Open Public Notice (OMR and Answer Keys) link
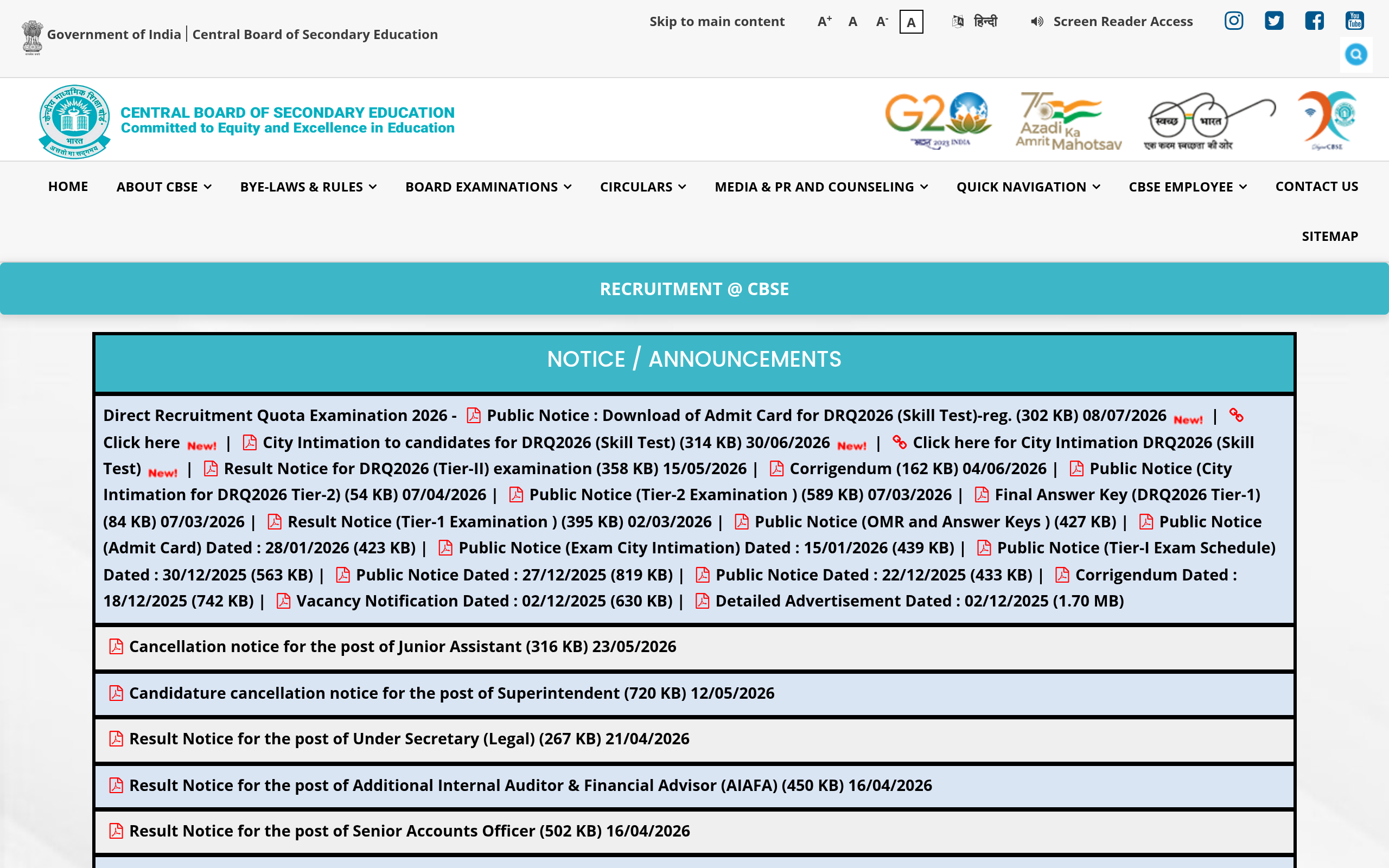The height and width of the screenshot is (868, 1389). tap(935, 521)
